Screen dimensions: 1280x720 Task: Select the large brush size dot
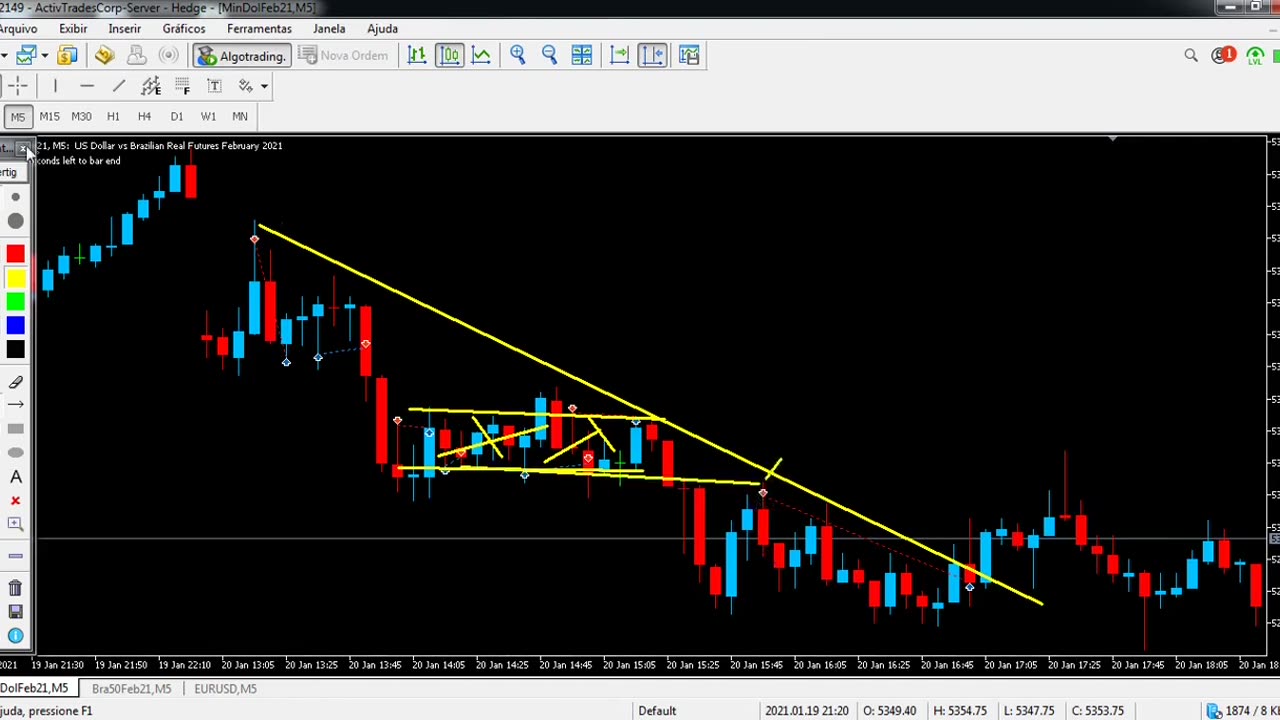(x=15, y=221)
